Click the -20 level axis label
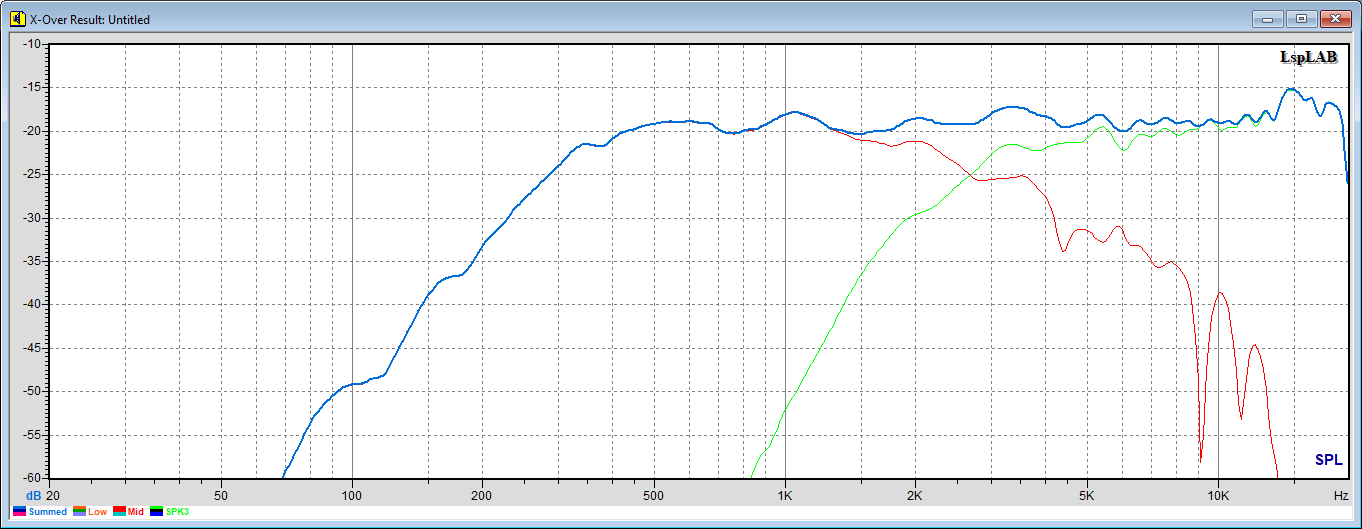Viewport: 1362px width, 529px height. pyautogui.click(x=32, y=131)
